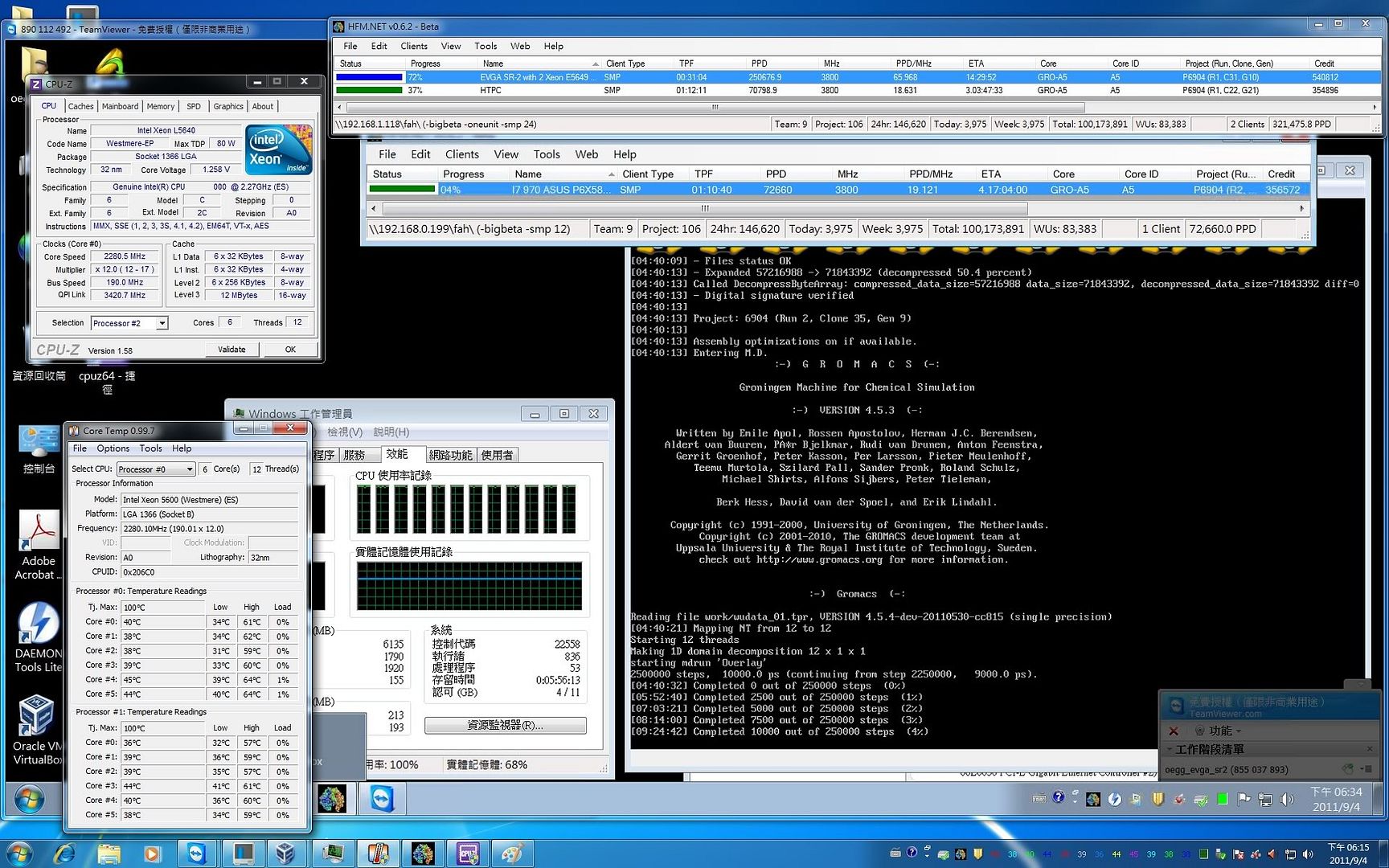Screen dimensions: 1389x868
Task: Select EVGA SR-2 client row in HFM.NET
Action: [858, 77]
